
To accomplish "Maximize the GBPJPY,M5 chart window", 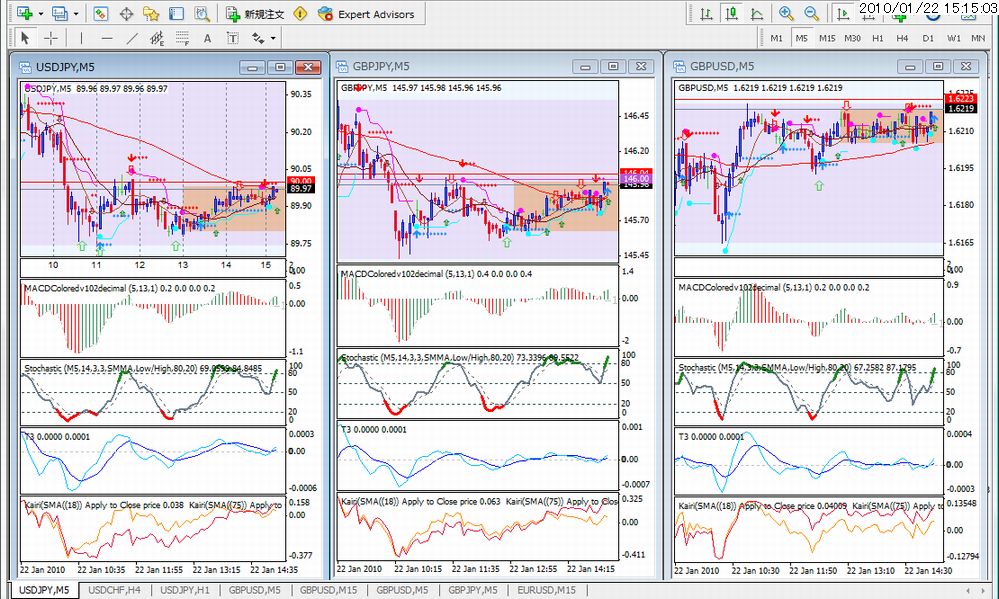I will [613, 66].
